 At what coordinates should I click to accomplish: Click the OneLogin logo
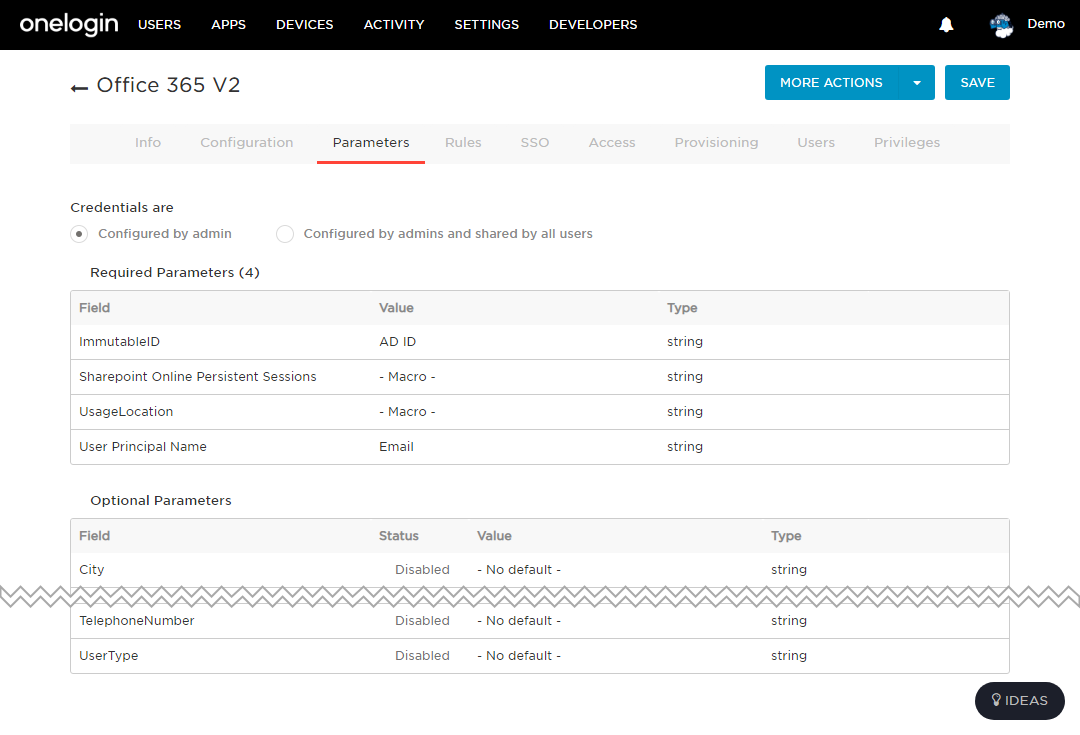point(69,24)
